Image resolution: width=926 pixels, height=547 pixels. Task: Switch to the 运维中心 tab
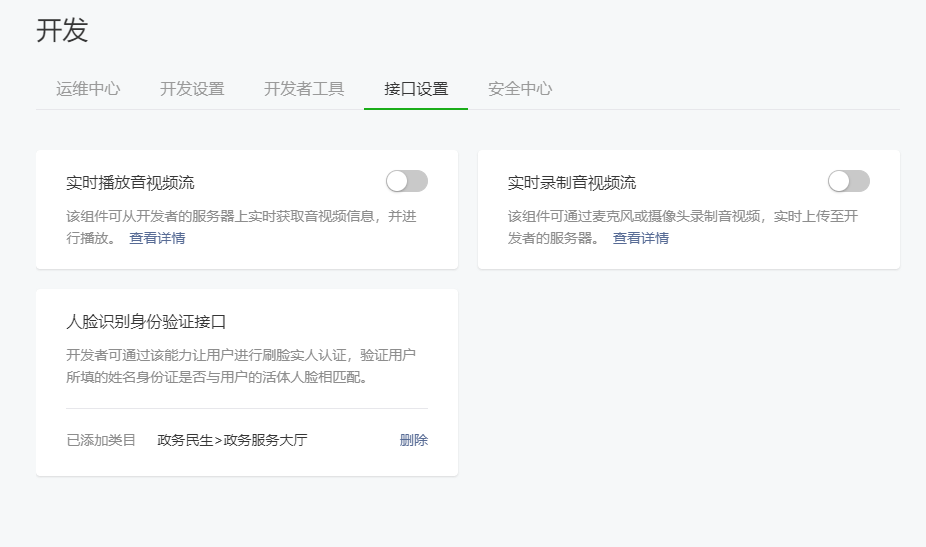[88, 89]
